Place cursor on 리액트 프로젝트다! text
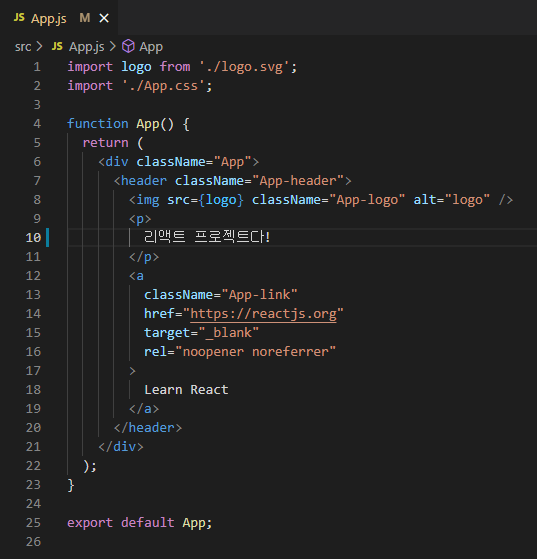Screen dimensions: 537x559 (207, 237)
